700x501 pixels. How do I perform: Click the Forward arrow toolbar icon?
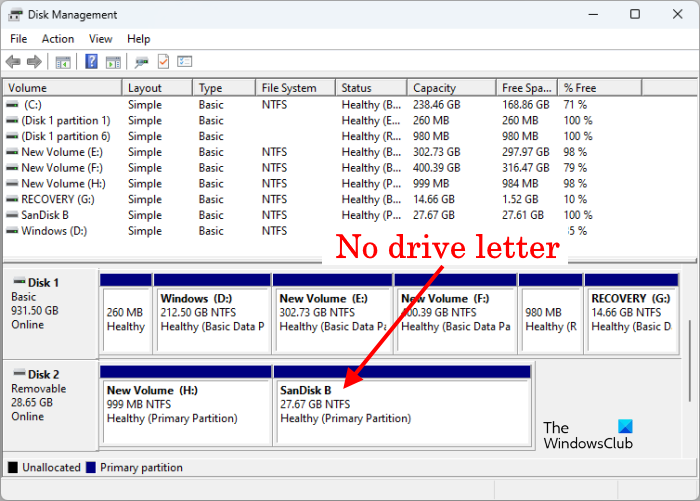[x=34, y=62]
